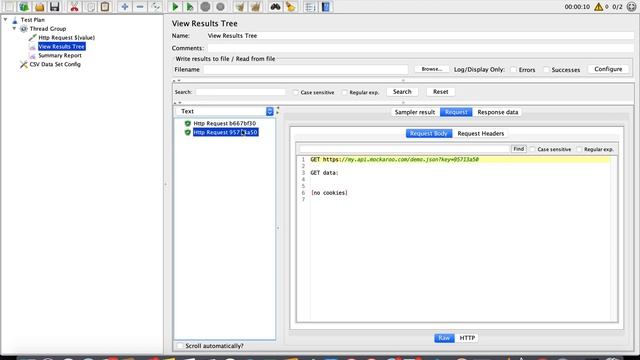640x360 pixels.
Task: Open the Templates icon in toolbar
Action: coord(24,7)
